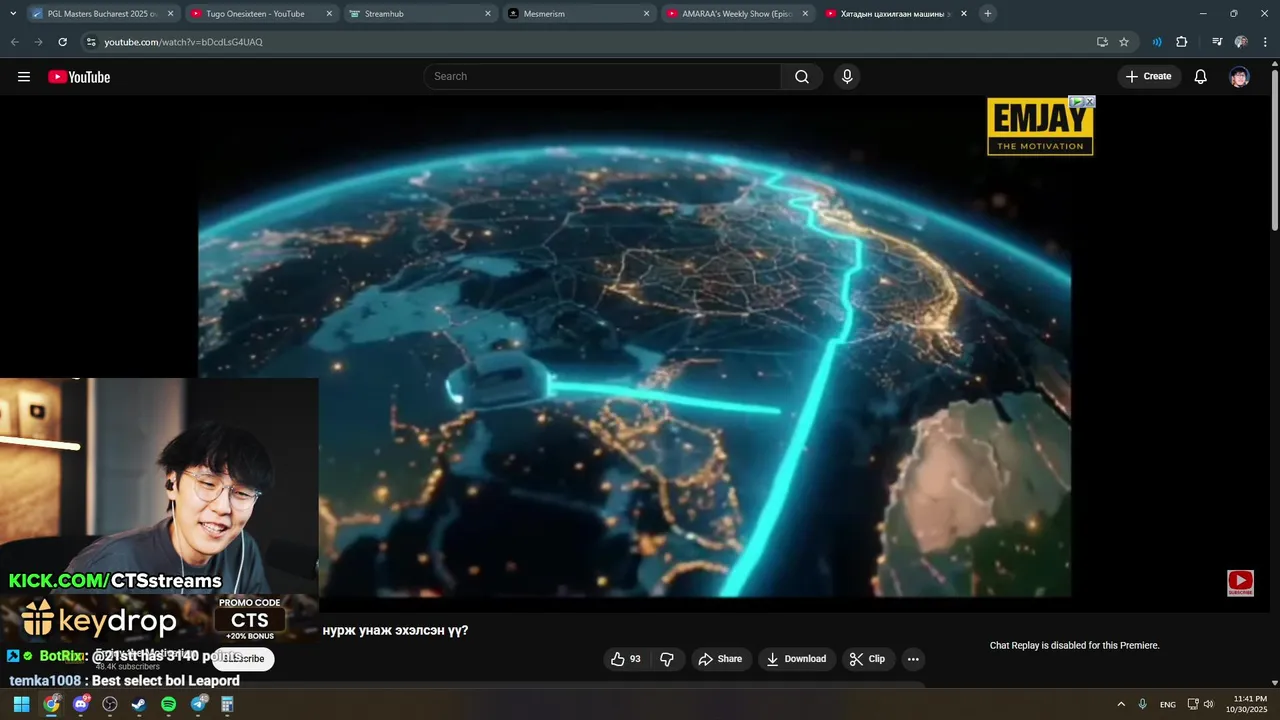Install app icon in address bar

(1102, 42)
